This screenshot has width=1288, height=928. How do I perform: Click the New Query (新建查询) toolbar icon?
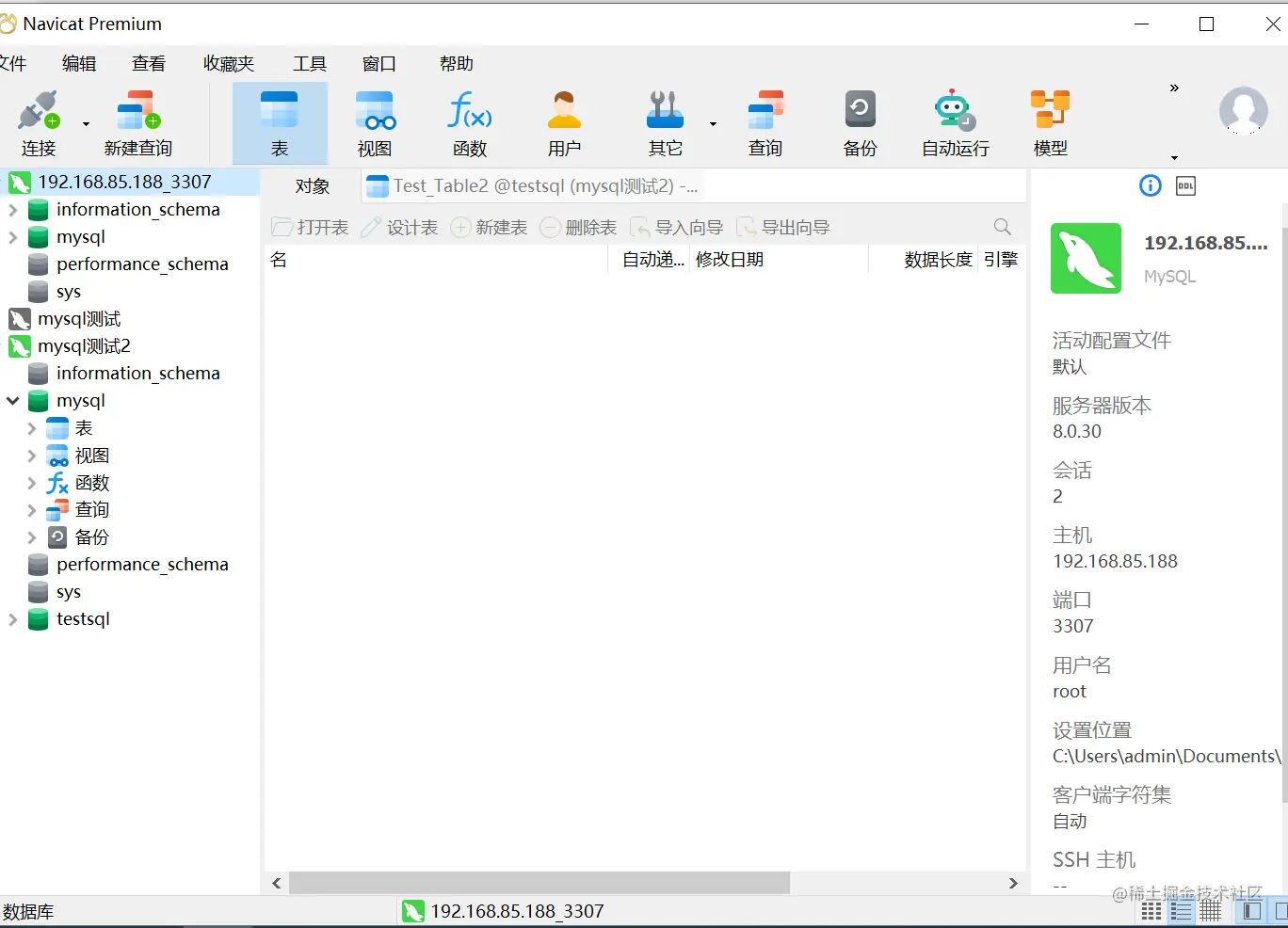pos(138,123)
